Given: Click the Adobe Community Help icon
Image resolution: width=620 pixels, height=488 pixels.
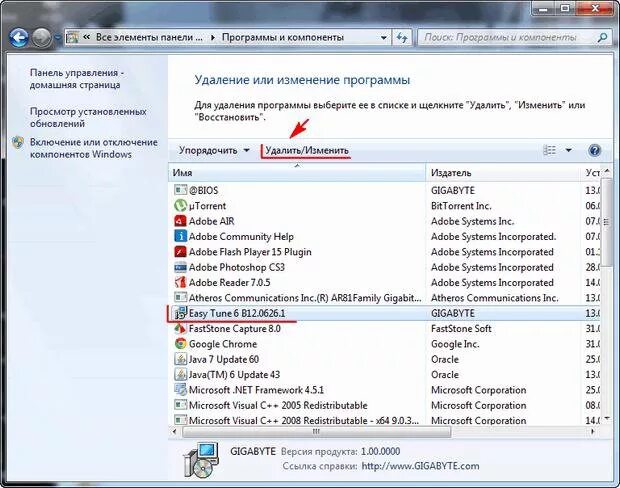Looking at the screenshot, I should coord(180,236).
